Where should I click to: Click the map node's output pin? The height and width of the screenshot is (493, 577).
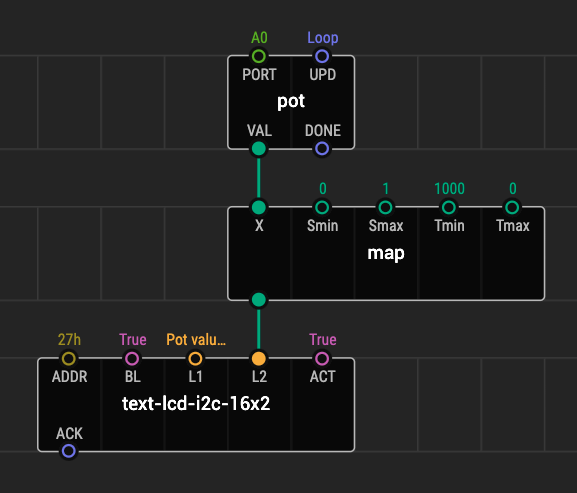point(259,300)
